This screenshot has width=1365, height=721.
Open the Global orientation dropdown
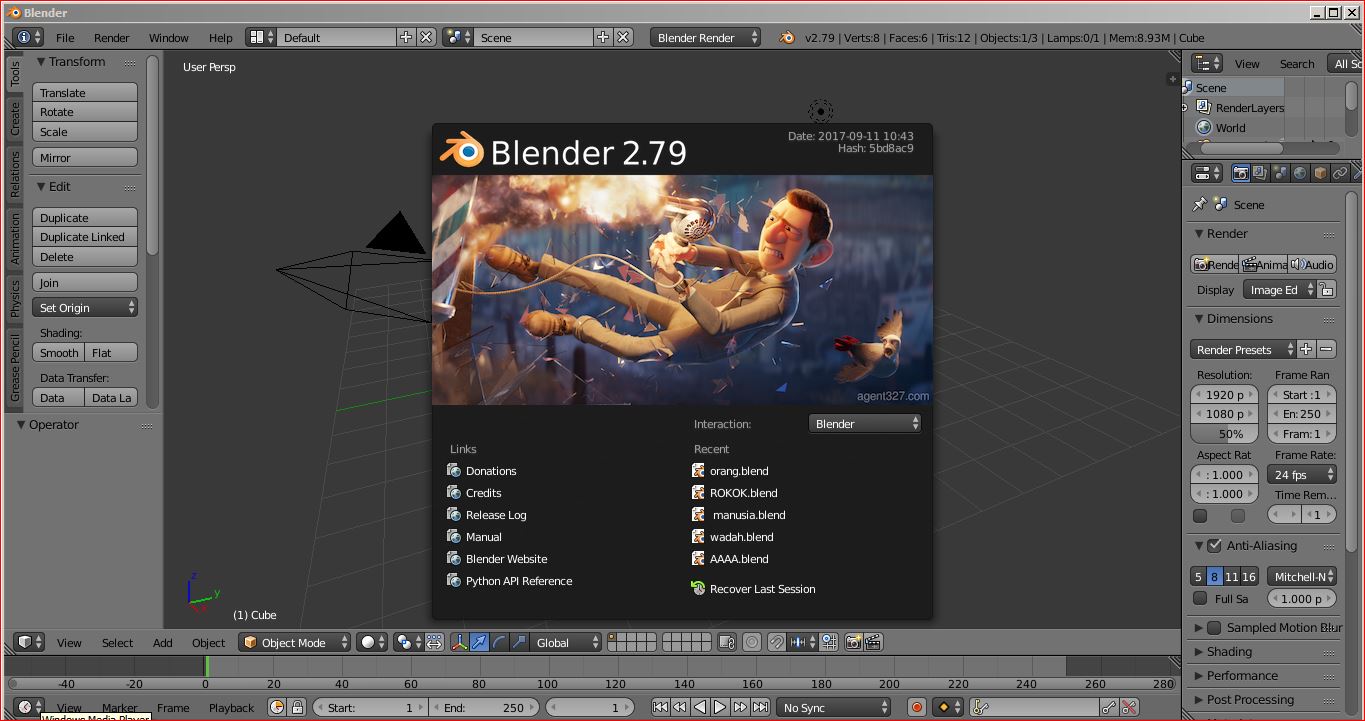coord(566,642)
